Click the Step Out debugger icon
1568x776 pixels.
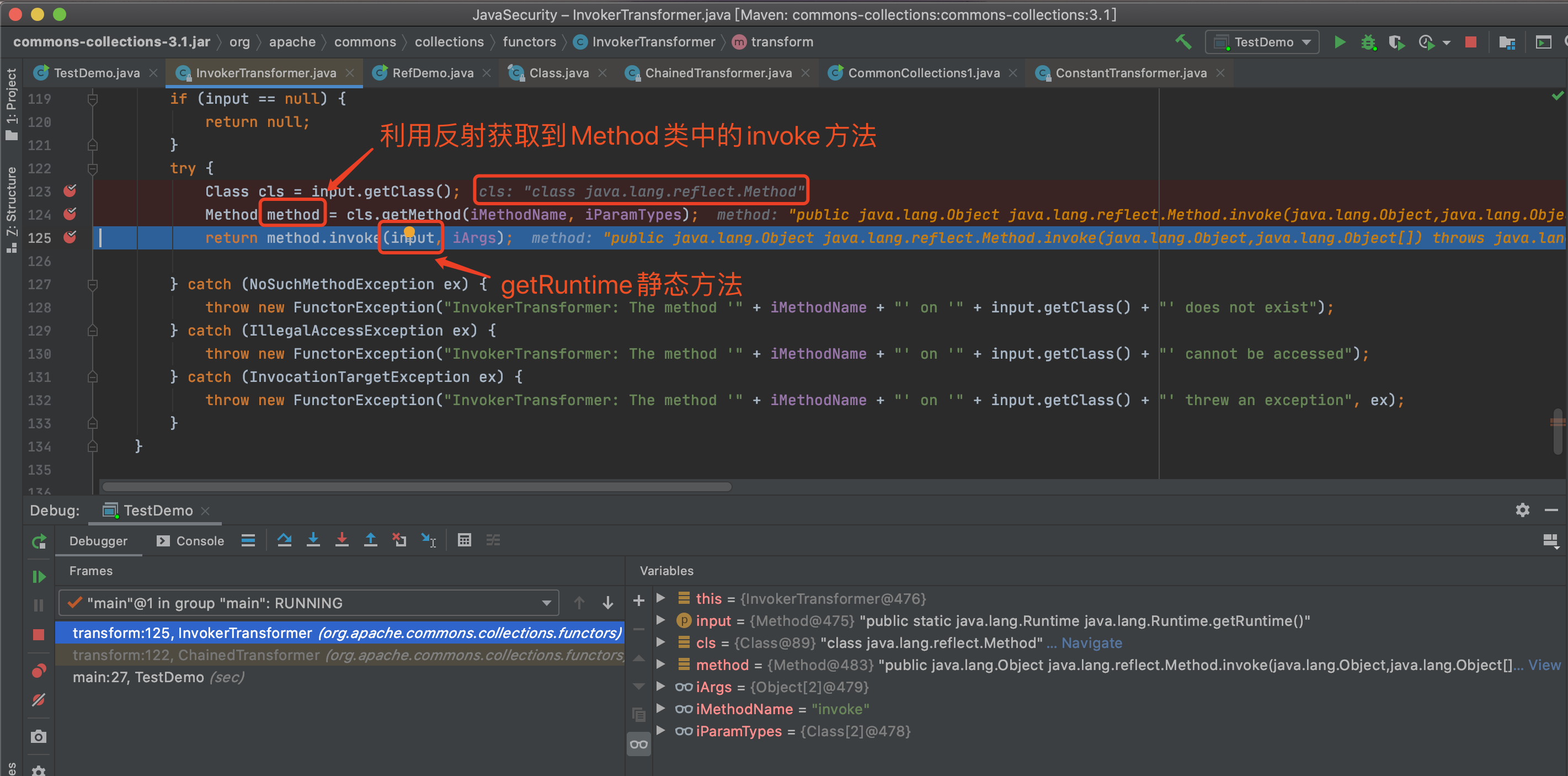coord(370,540)
